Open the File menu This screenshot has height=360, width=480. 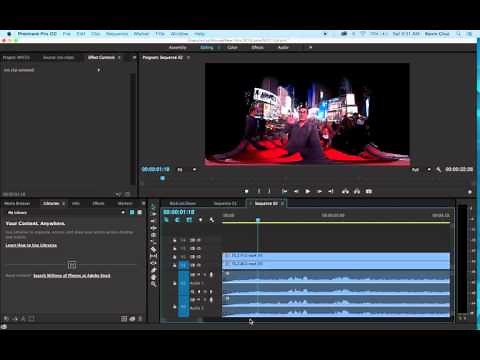[67, 34]
